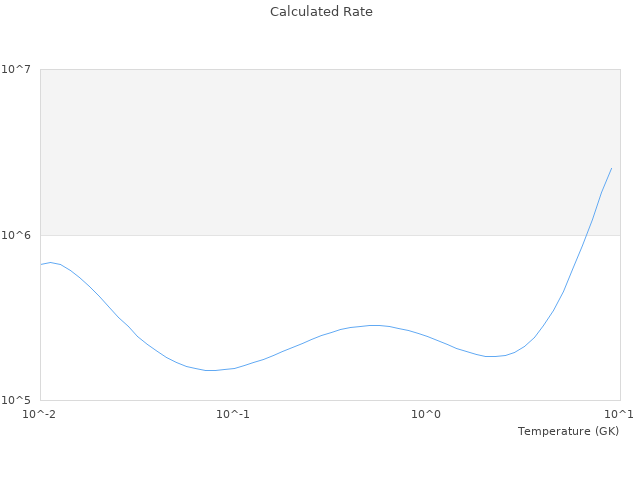
Task: Click the "Calculated Rate" chart title
Action: coord(321,12)
